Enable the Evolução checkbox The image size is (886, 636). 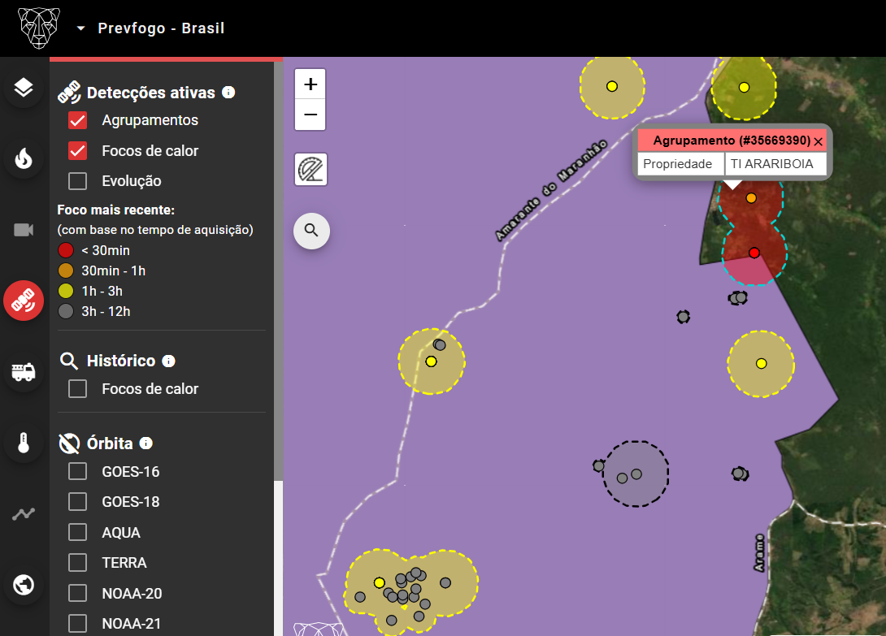pyautogui.click(x=77, y=181)
